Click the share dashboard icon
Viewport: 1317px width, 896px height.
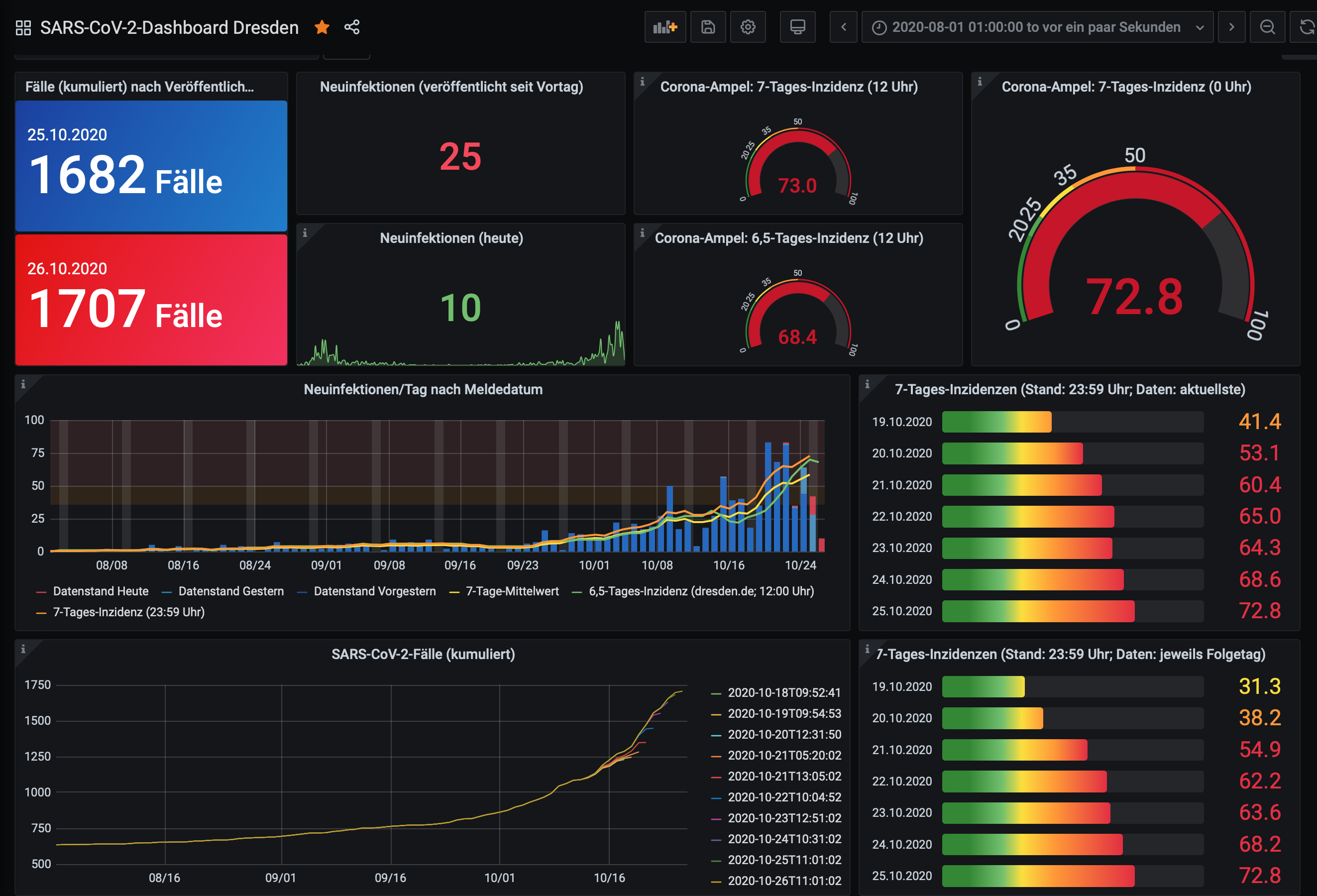pyautogui.click(x=352, y=27)
